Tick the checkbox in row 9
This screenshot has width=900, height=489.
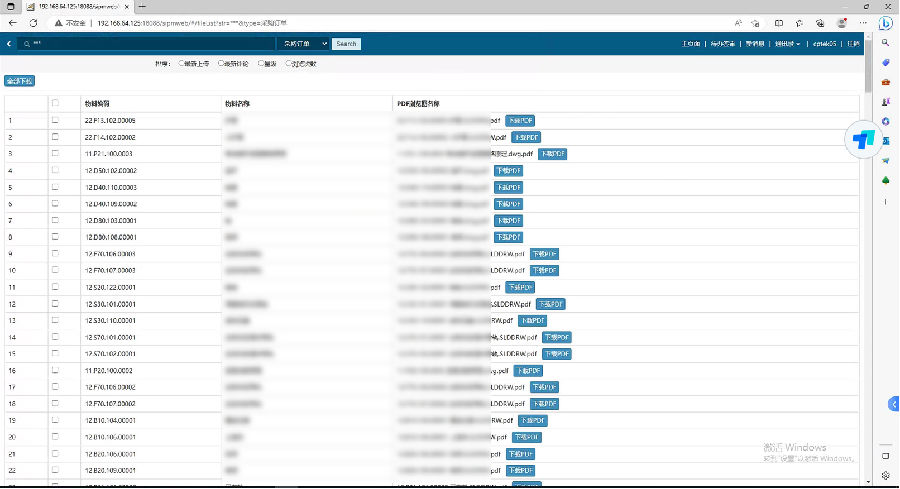tap(55, 253)
